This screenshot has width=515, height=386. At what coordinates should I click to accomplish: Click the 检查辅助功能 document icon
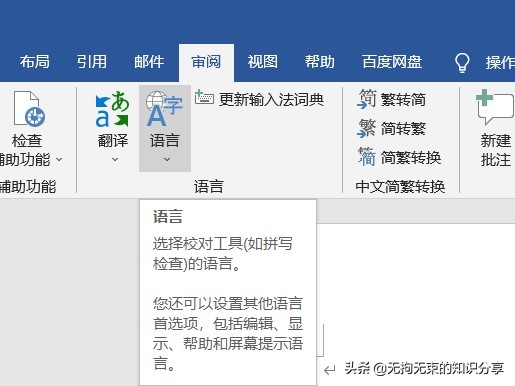pos(29,109)
